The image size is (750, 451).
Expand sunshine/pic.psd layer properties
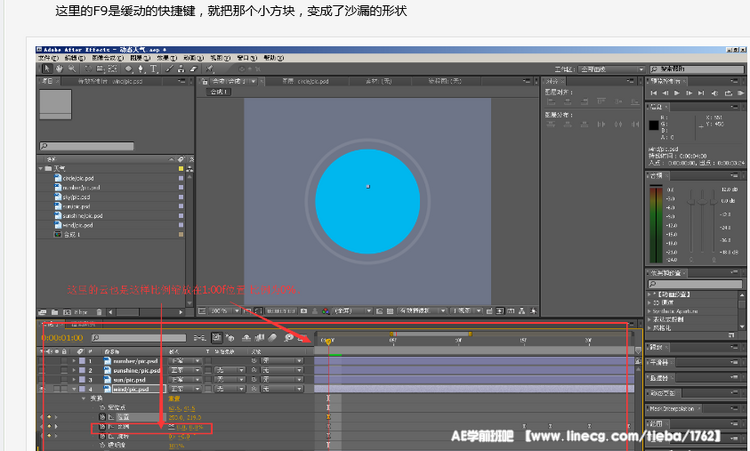tap(74, 370)
